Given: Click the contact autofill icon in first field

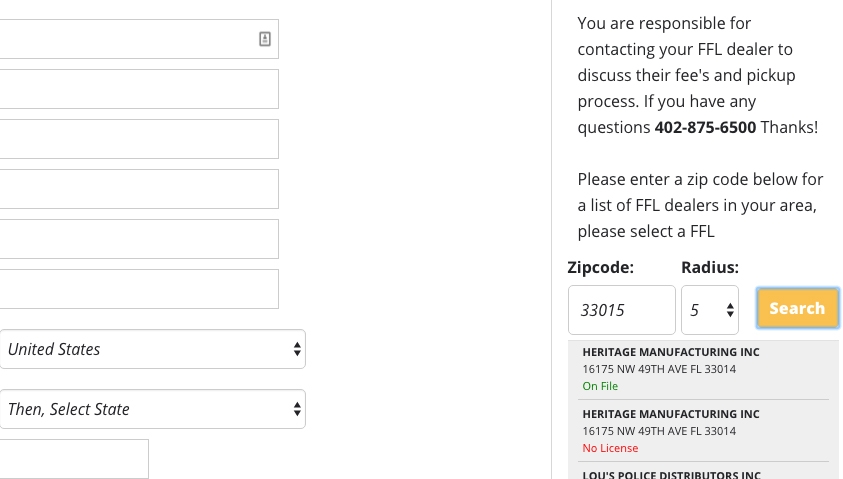Looking at the screenshot, I should pyautogui.click(x=265, y=39).
